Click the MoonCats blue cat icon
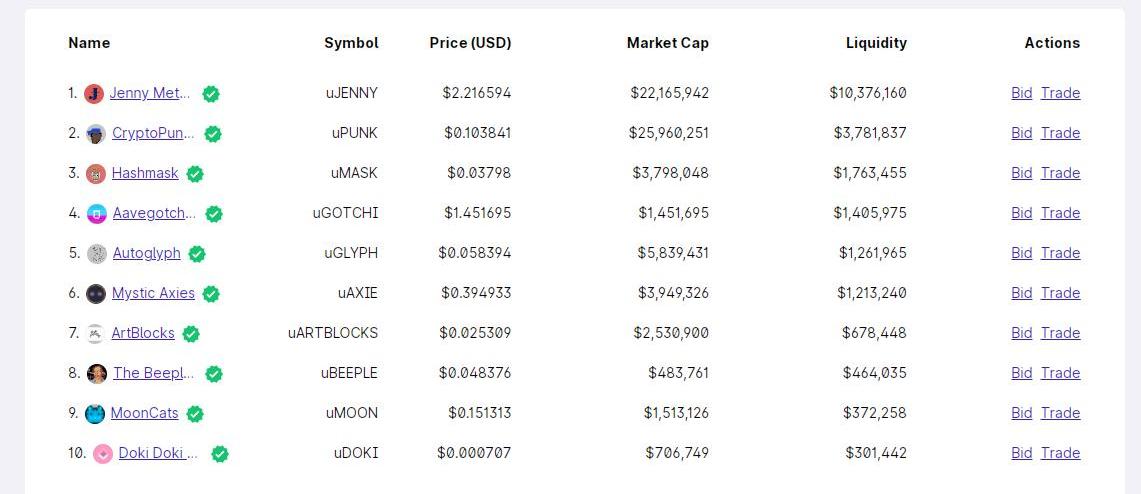 [x=95, y=414]
